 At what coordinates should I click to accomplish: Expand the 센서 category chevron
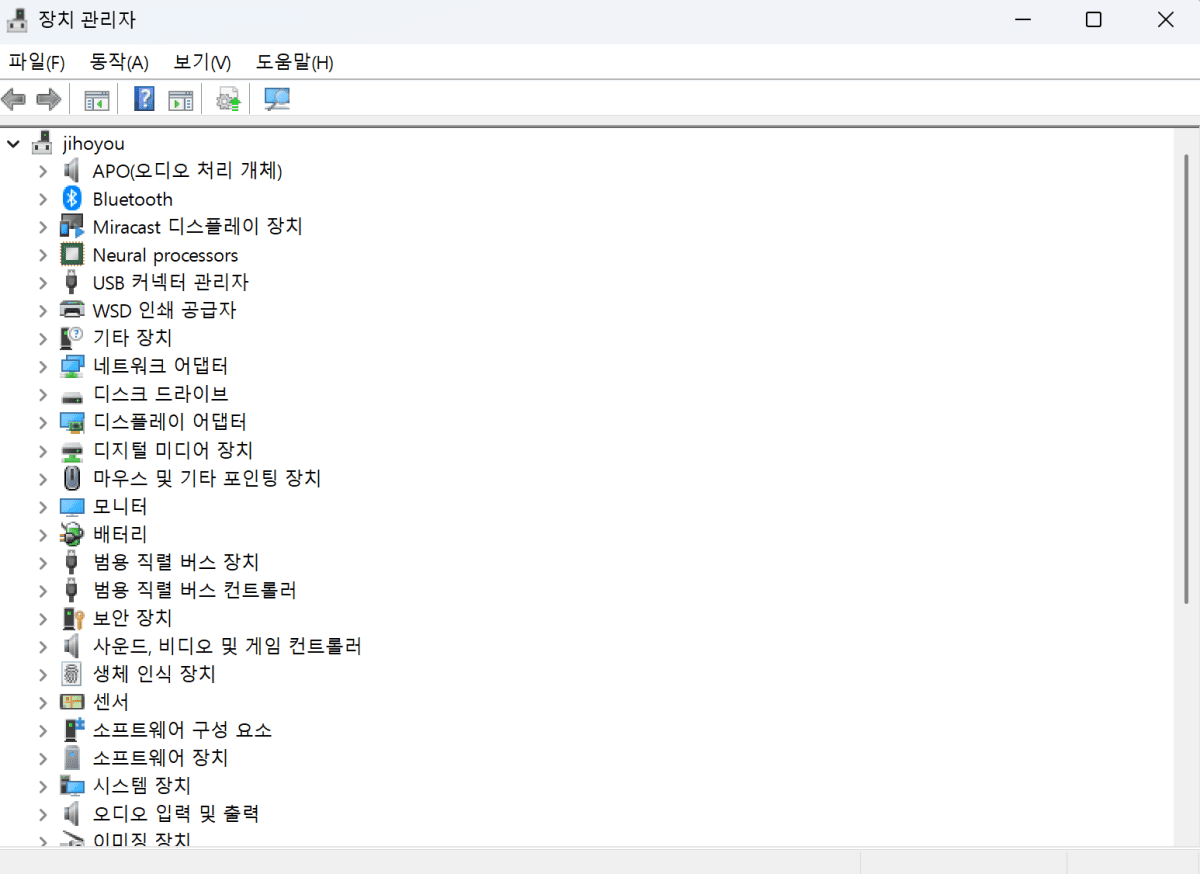point(43,702)
